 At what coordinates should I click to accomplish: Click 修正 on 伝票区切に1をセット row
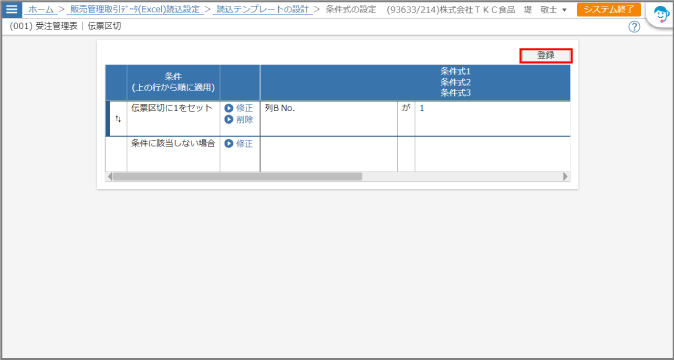[239, 108]
